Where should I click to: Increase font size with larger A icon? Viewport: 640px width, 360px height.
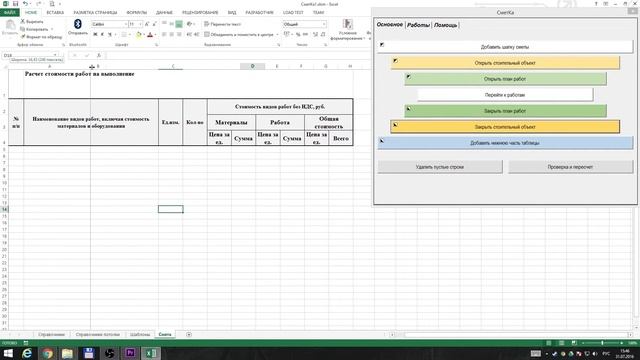147,24
